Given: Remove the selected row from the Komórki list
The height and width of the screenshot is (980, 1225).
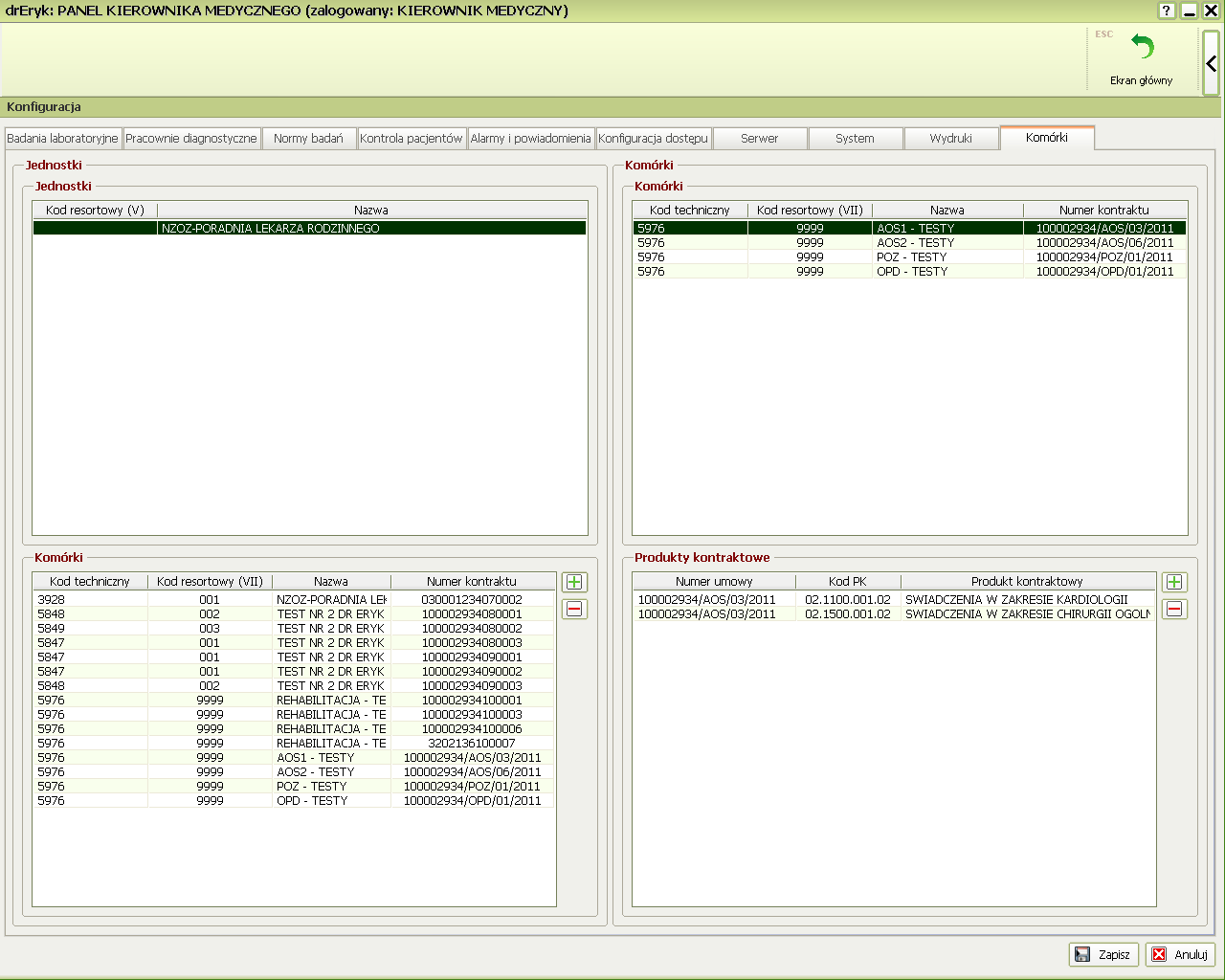Looking at the screenshot, I should point(574,609).
